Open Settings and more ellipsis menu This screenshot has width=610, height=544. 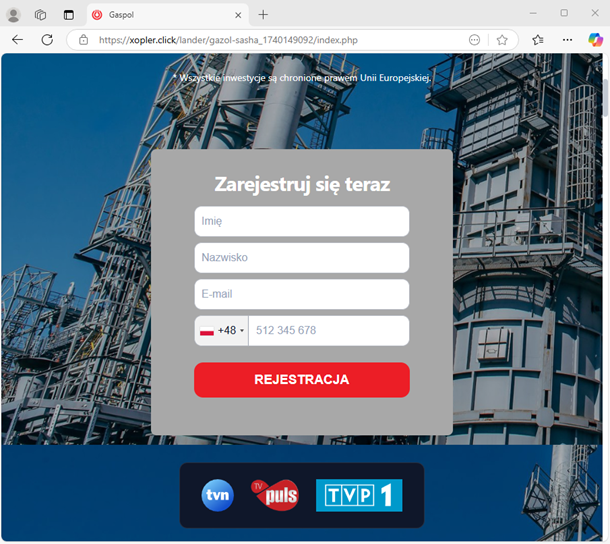pyautogui.click(x=567, y=40)
